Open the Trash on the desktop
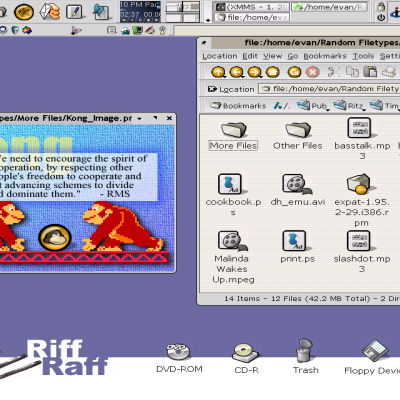The height and width of the screenshot is (400, 400). [305, 357]
